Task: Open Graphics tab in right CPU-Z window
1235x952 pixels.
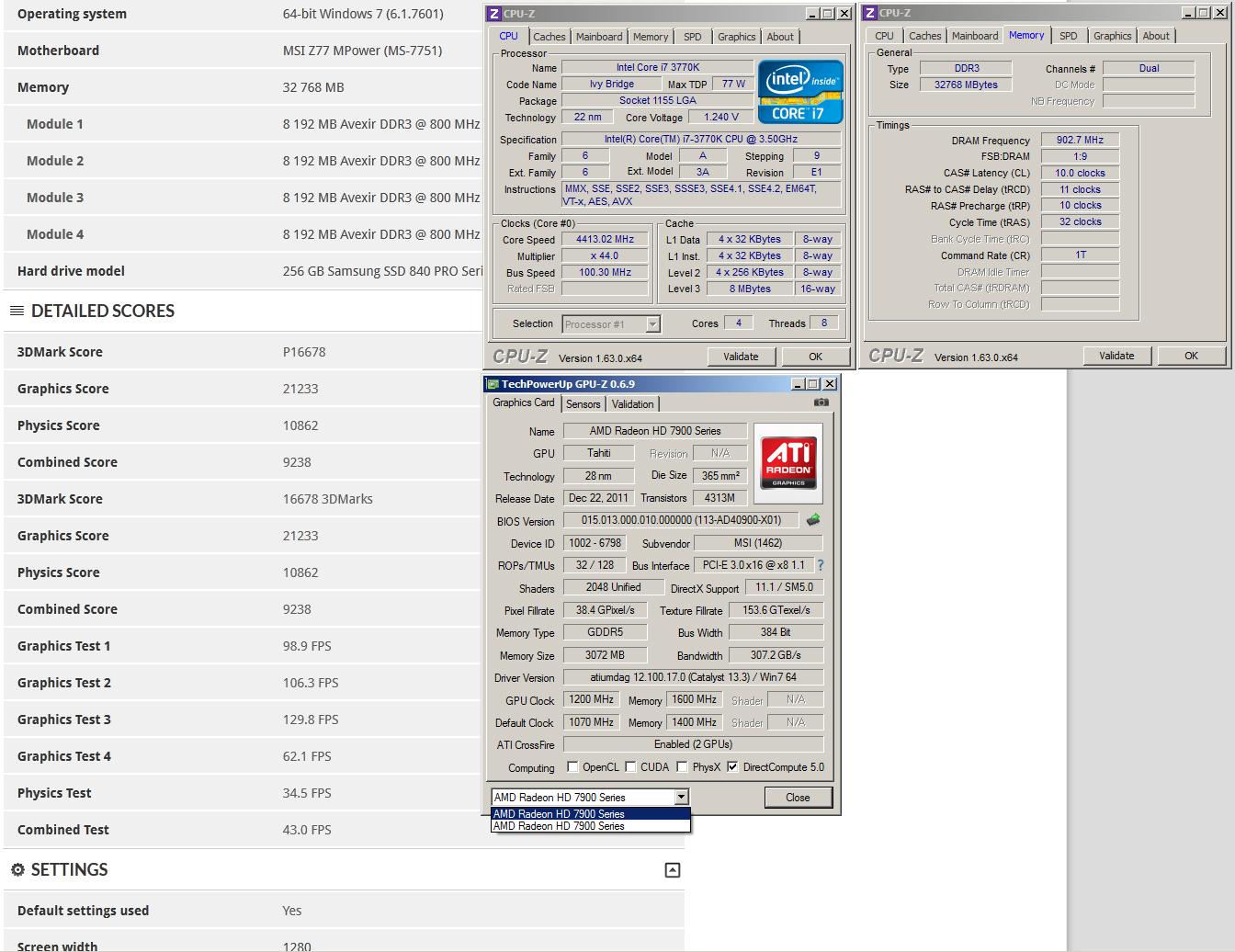Action: coord(1113,36)
